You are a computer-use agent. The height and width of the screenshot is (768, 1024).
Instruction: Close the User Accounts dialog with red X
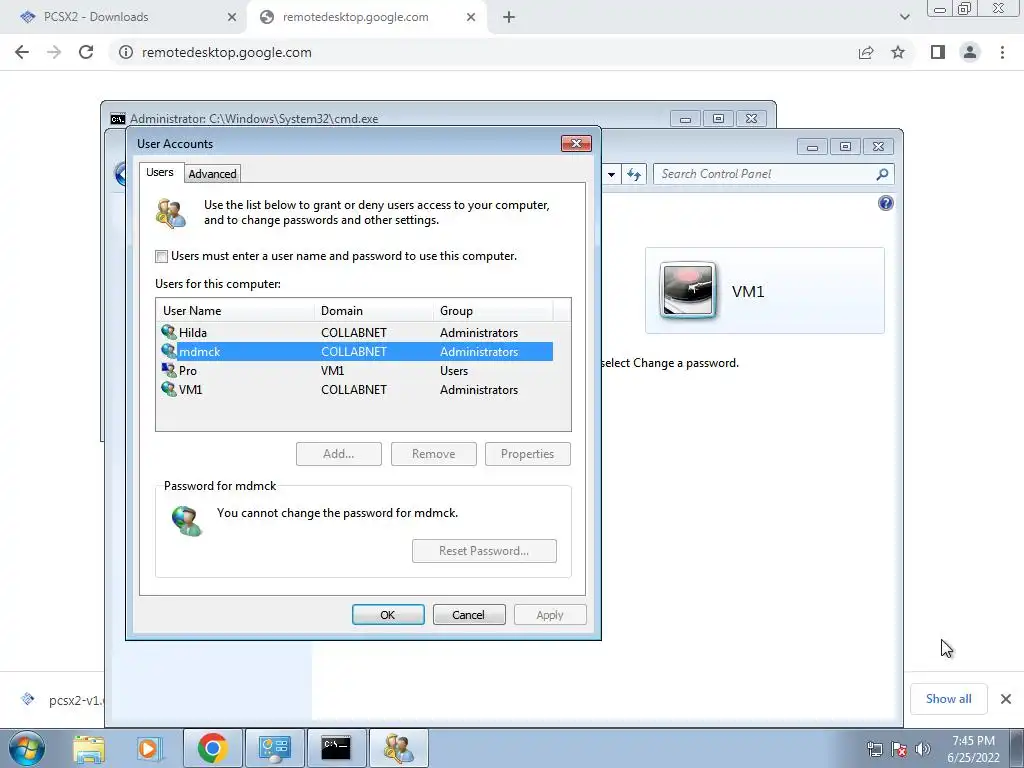pos(576,144)
